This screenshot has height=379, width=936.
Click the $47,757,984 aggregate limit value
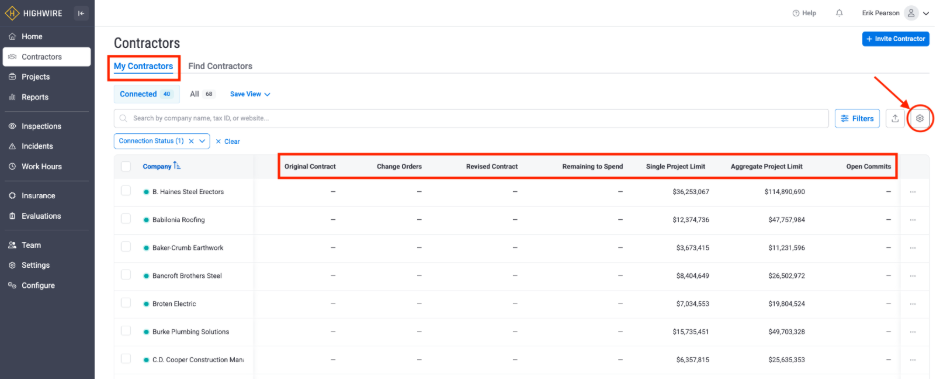pyautogui.click(x=787, y=220)
